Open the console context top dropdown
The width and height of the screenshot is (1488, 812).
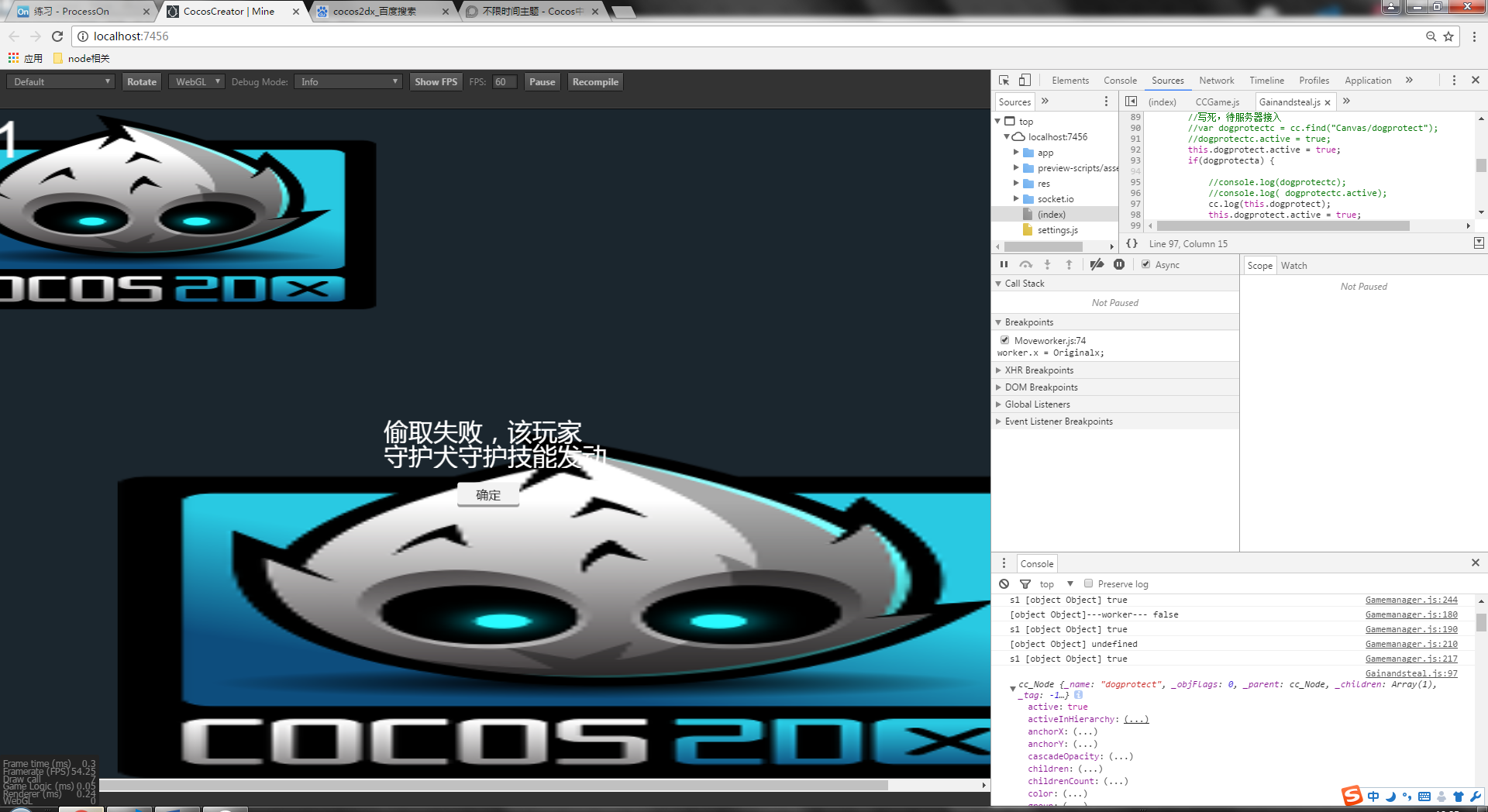click(x=1056, y=584)
